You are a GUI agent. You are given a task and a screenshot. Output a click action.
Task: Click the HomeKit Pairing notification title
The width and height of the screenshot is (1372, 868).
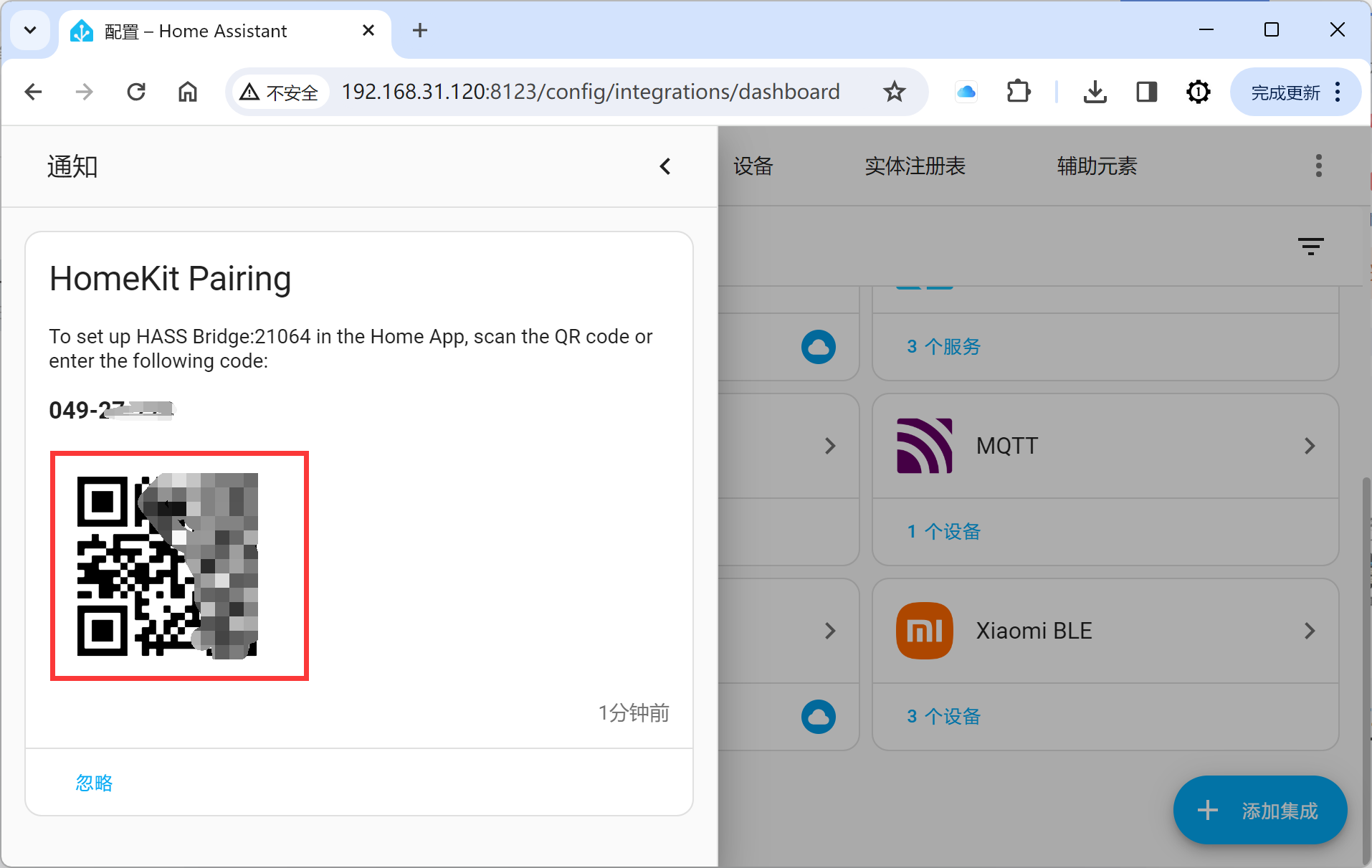tap(170, 279)
